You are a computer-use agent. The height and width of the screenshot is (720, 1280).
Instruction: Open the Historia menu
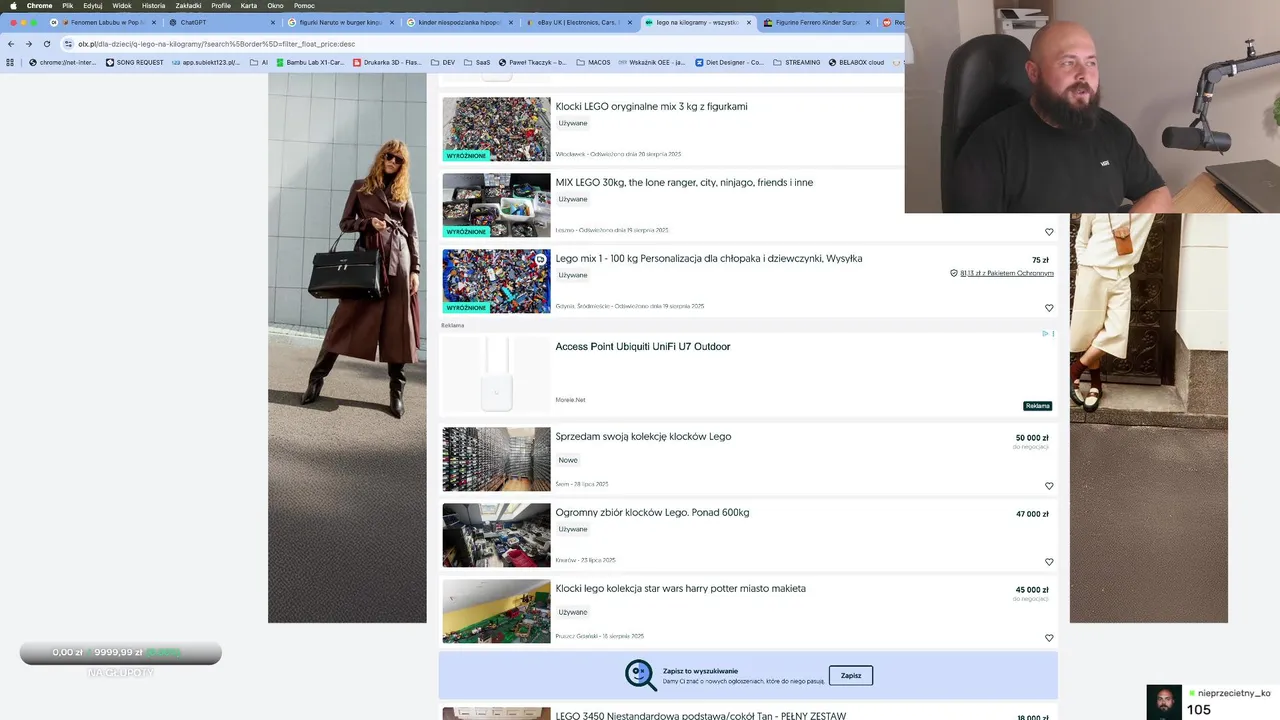(153, 5)
